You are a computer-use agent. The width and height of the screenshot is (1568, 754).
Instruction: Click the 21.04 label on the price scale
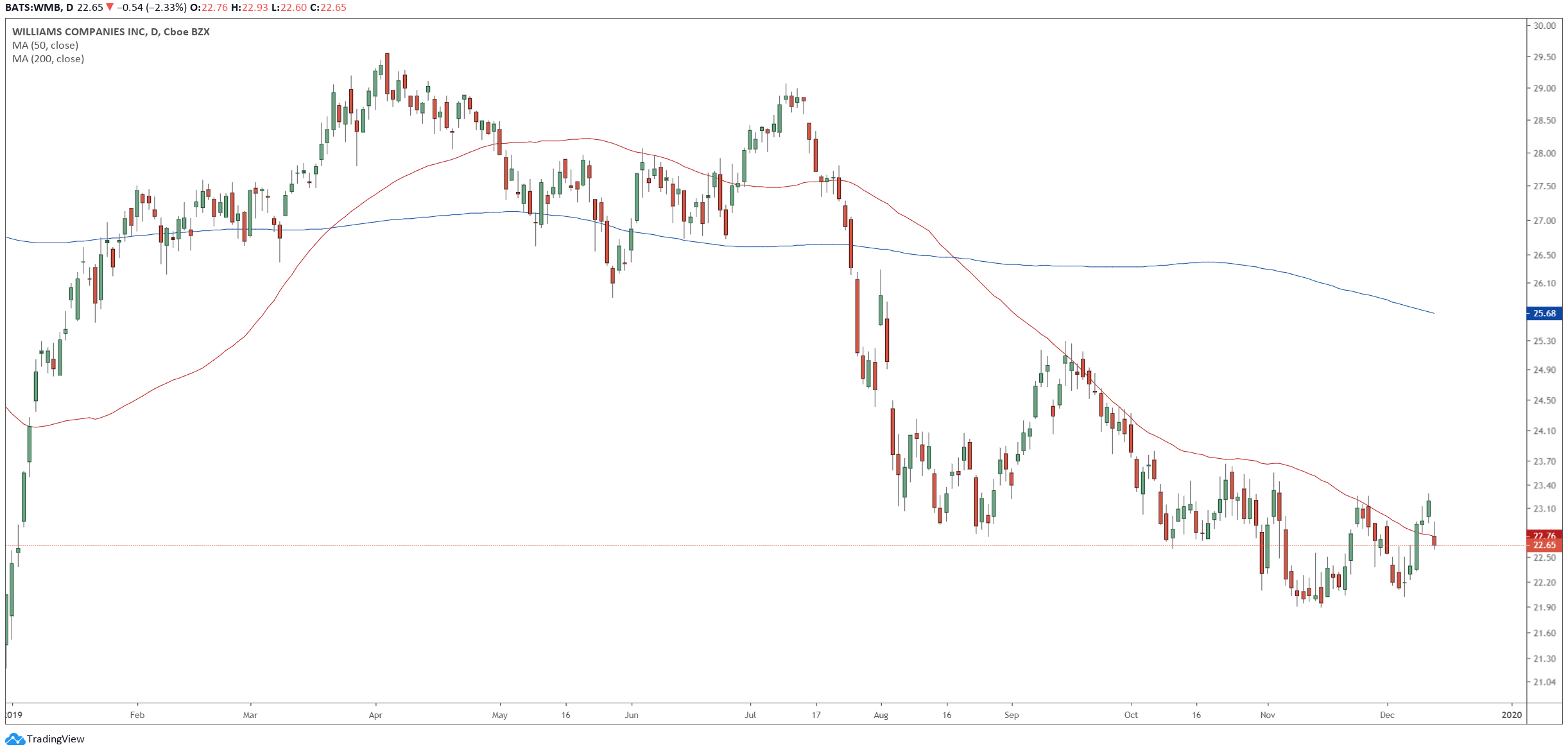[1544, 682]
